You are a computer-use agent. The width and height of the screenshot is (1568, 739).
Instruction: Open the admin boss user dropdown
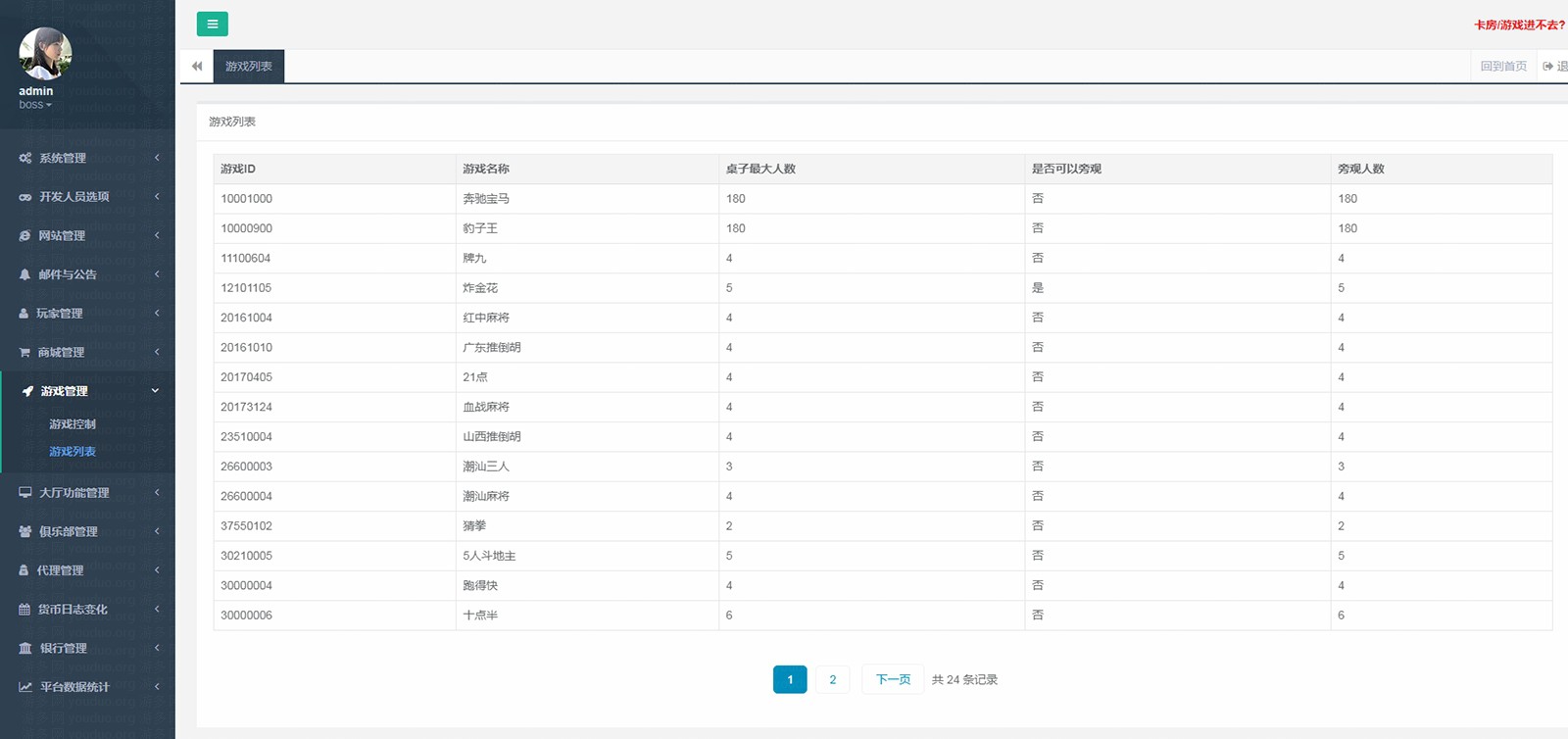pyautogui.click(x=35, y=105)
